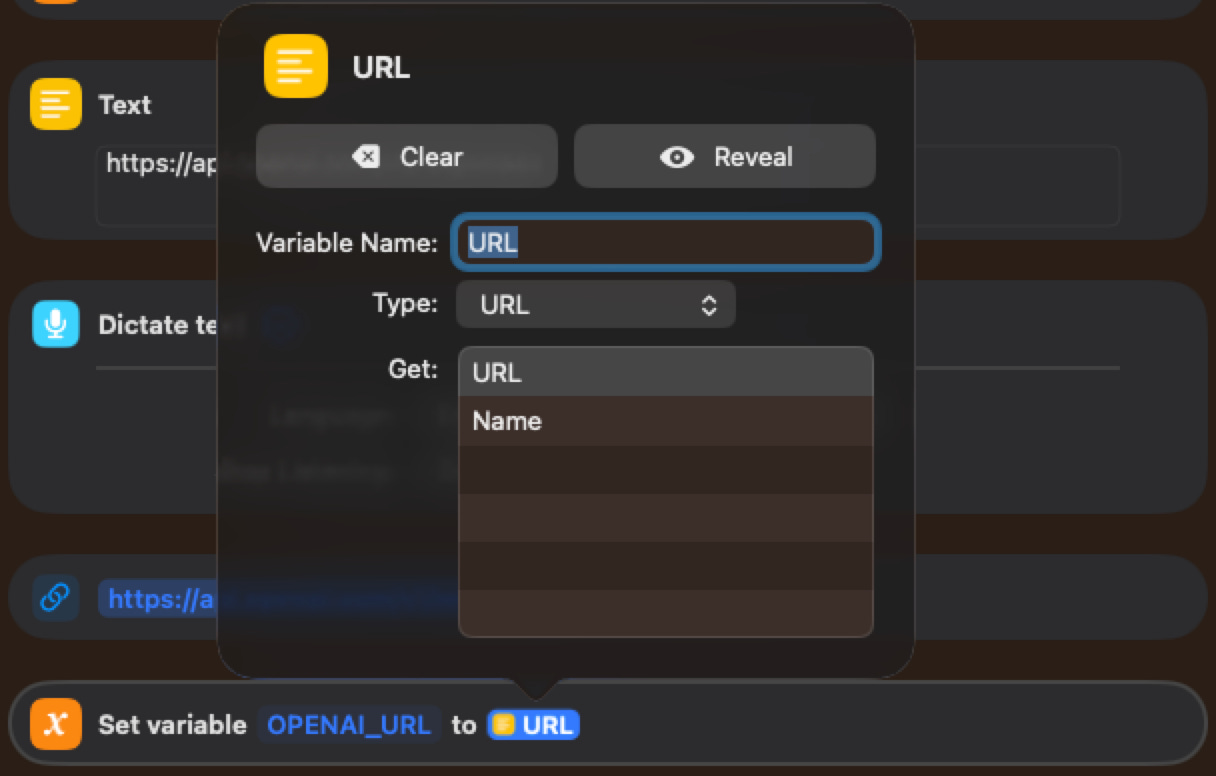Click the Variable Name text field
This screenshot has width=1216, height=776.
pyautogui.click(x=666, y=242)
